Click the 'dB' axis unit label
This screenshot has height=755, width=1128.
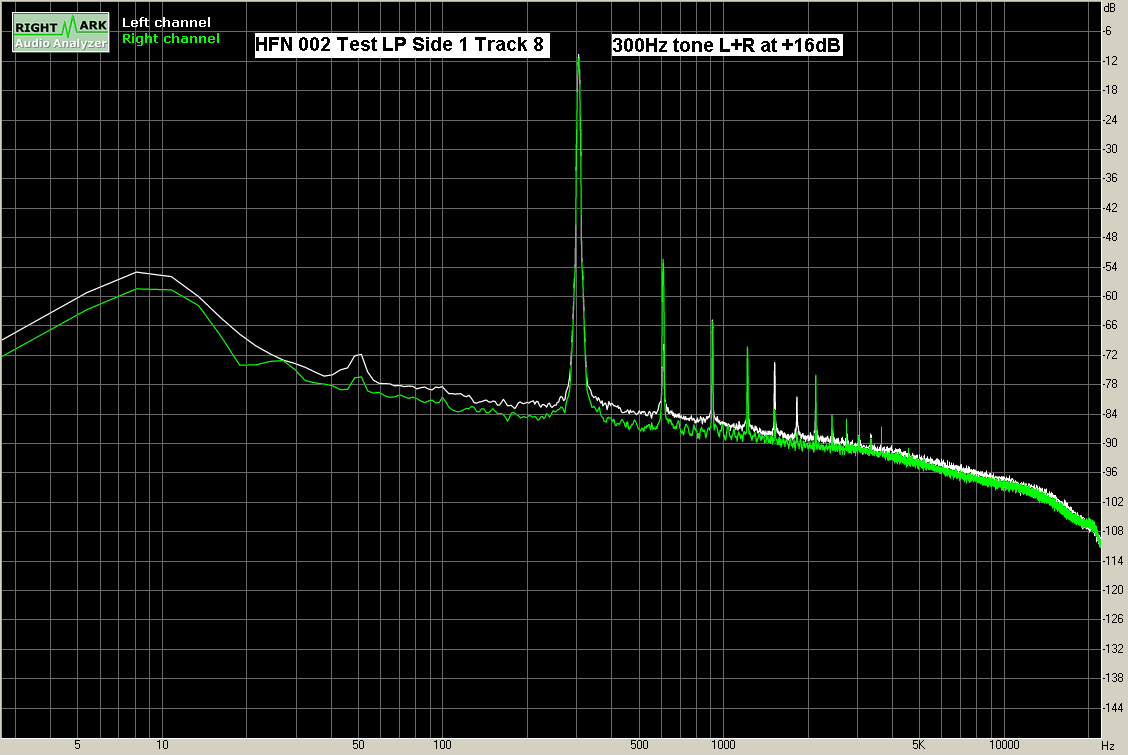[x=1109, y=8]
